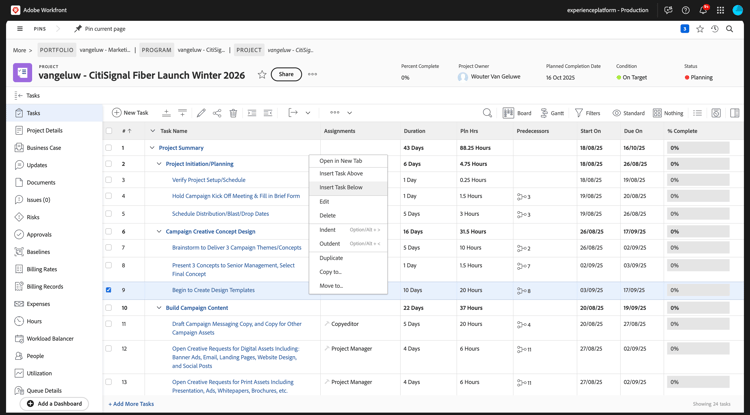Open the Risks section in sidebar
The image size is (750, 415).
tap(33, 217)
